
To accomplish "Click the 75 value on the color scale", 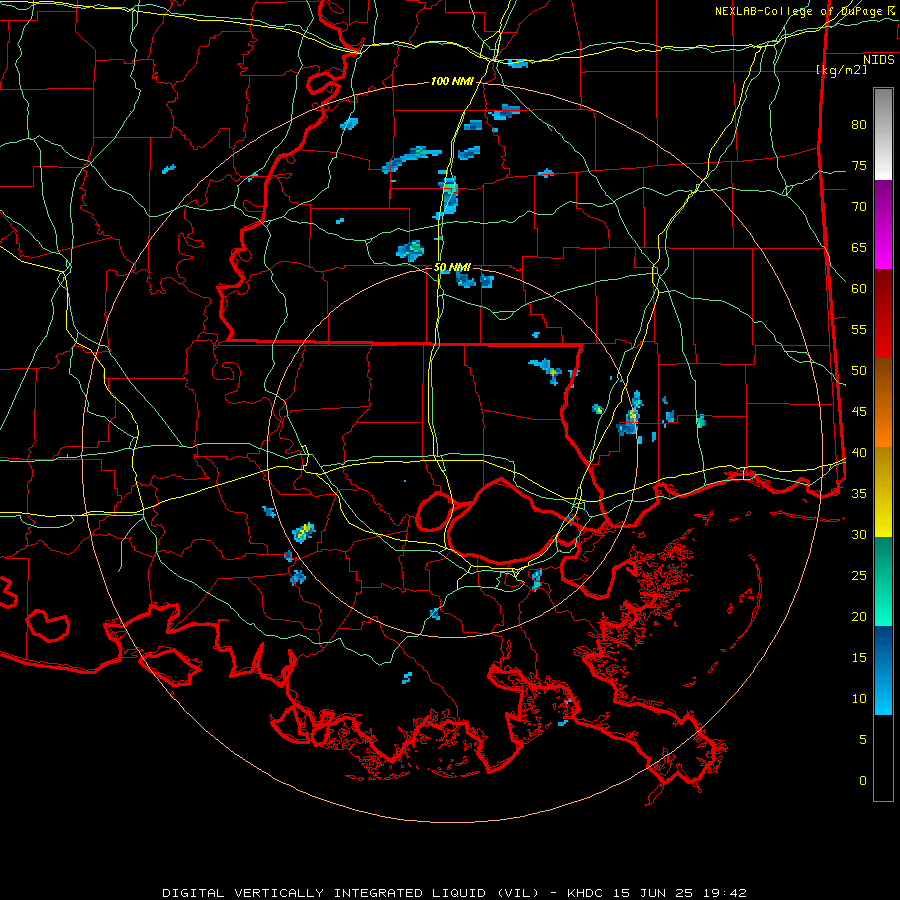I will point(859,166).
